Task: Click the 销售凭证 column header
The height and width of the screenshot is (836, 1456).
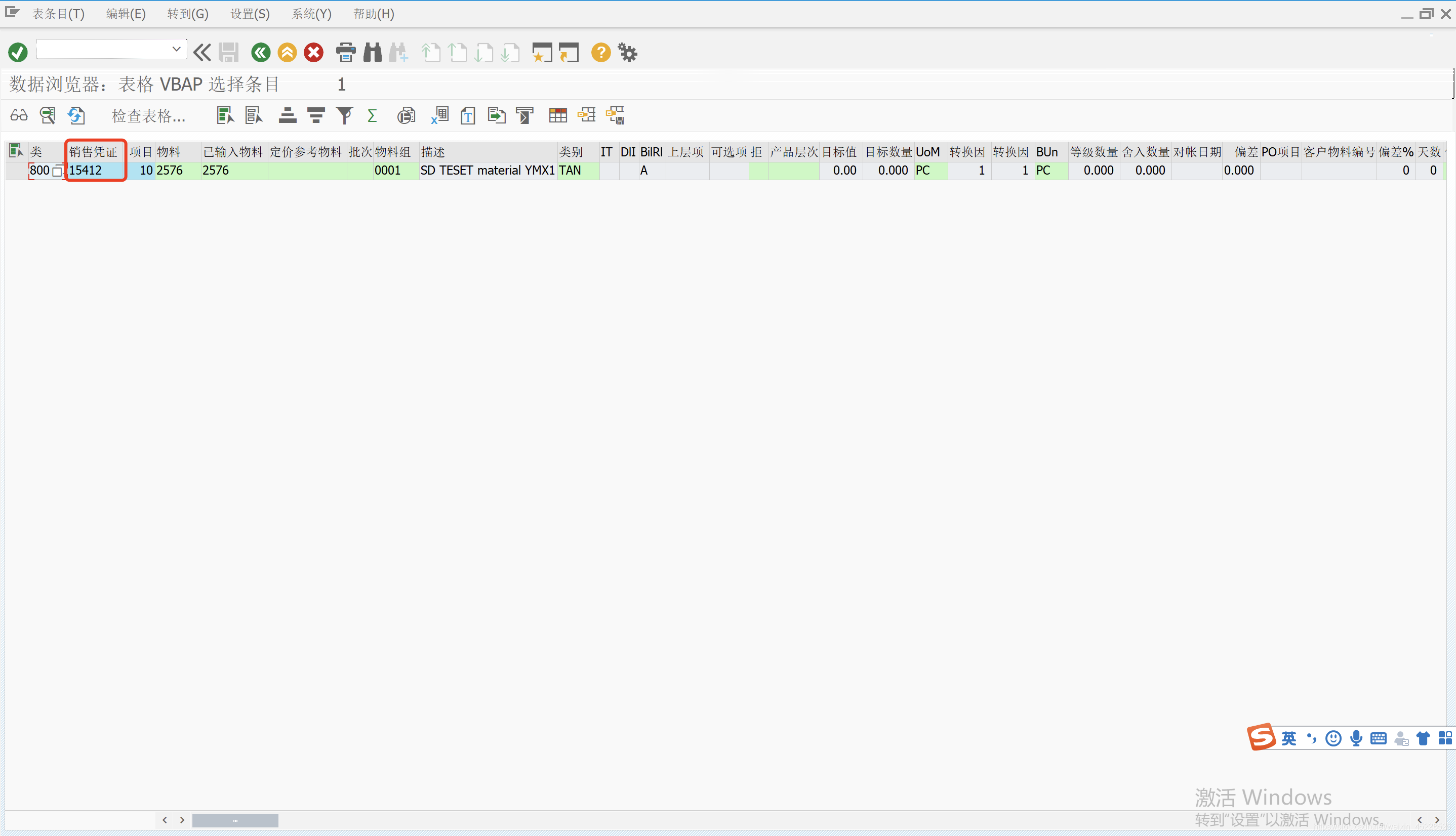Action: (94, 152)
